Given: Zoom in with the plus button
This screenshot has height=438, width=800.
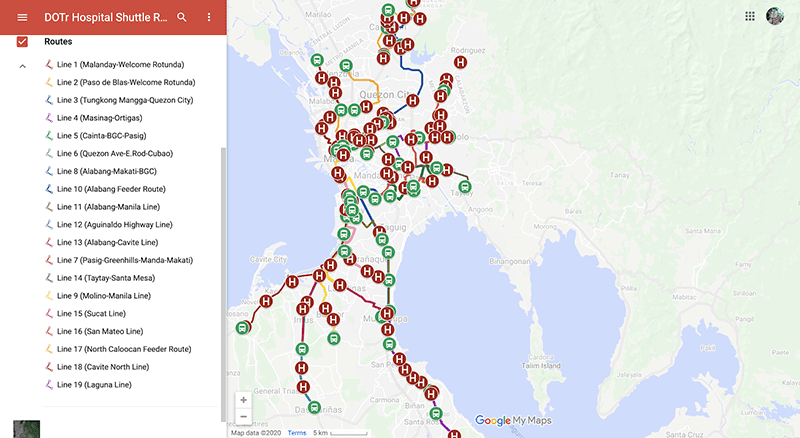Looking at the screenshot, I should tap(243, 400).
